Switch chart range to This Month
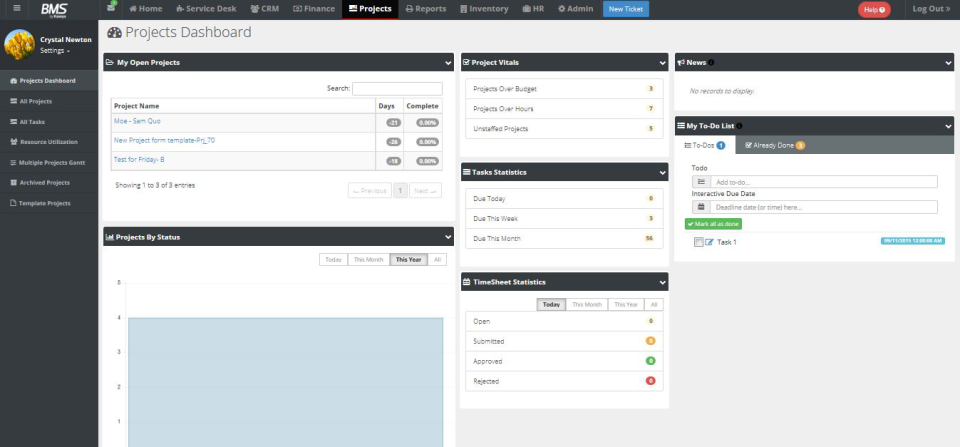Viewport: 960px width, 447px height. (368, 259)
